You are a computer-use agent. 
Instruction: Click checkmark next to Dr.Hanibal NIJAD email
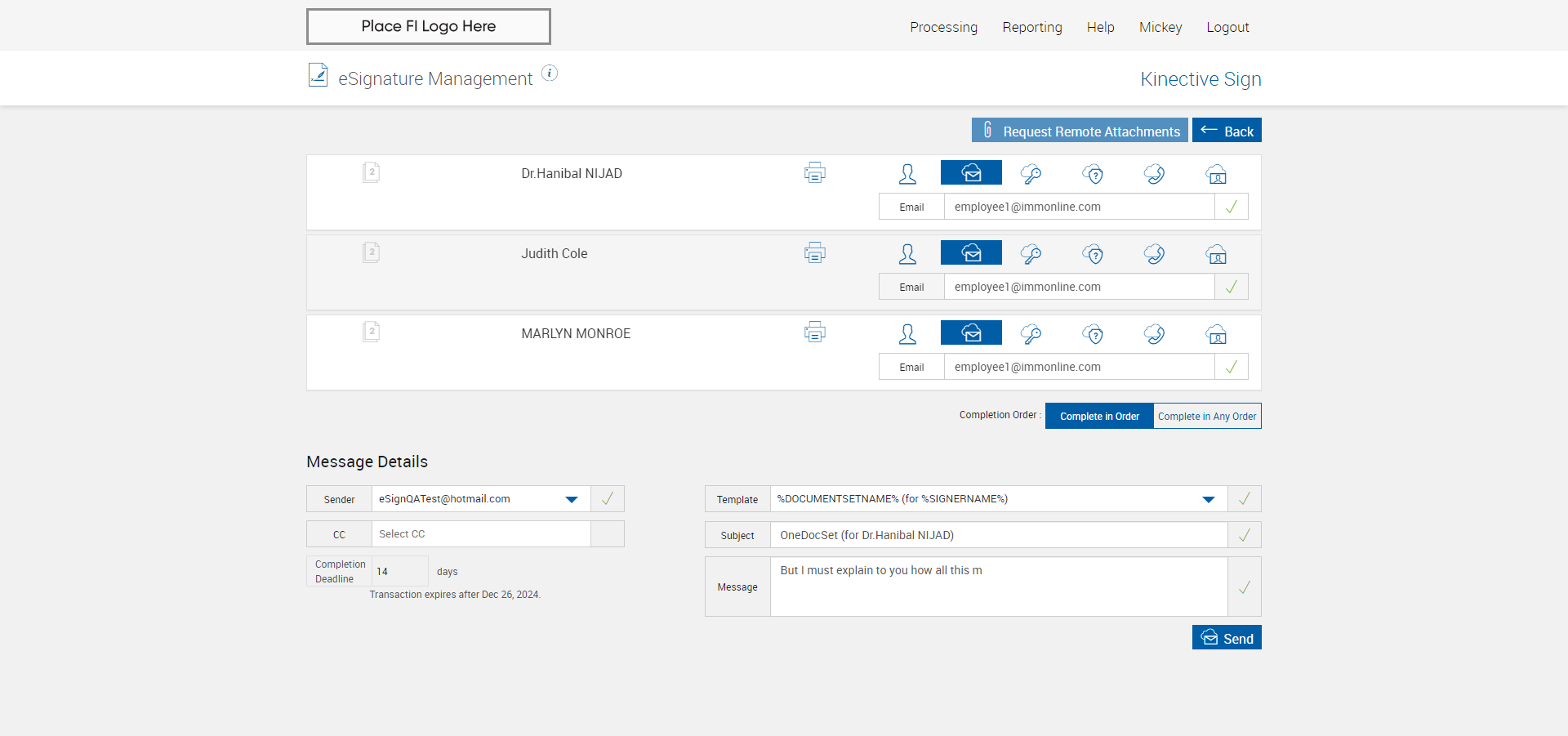coord(1231,207)
